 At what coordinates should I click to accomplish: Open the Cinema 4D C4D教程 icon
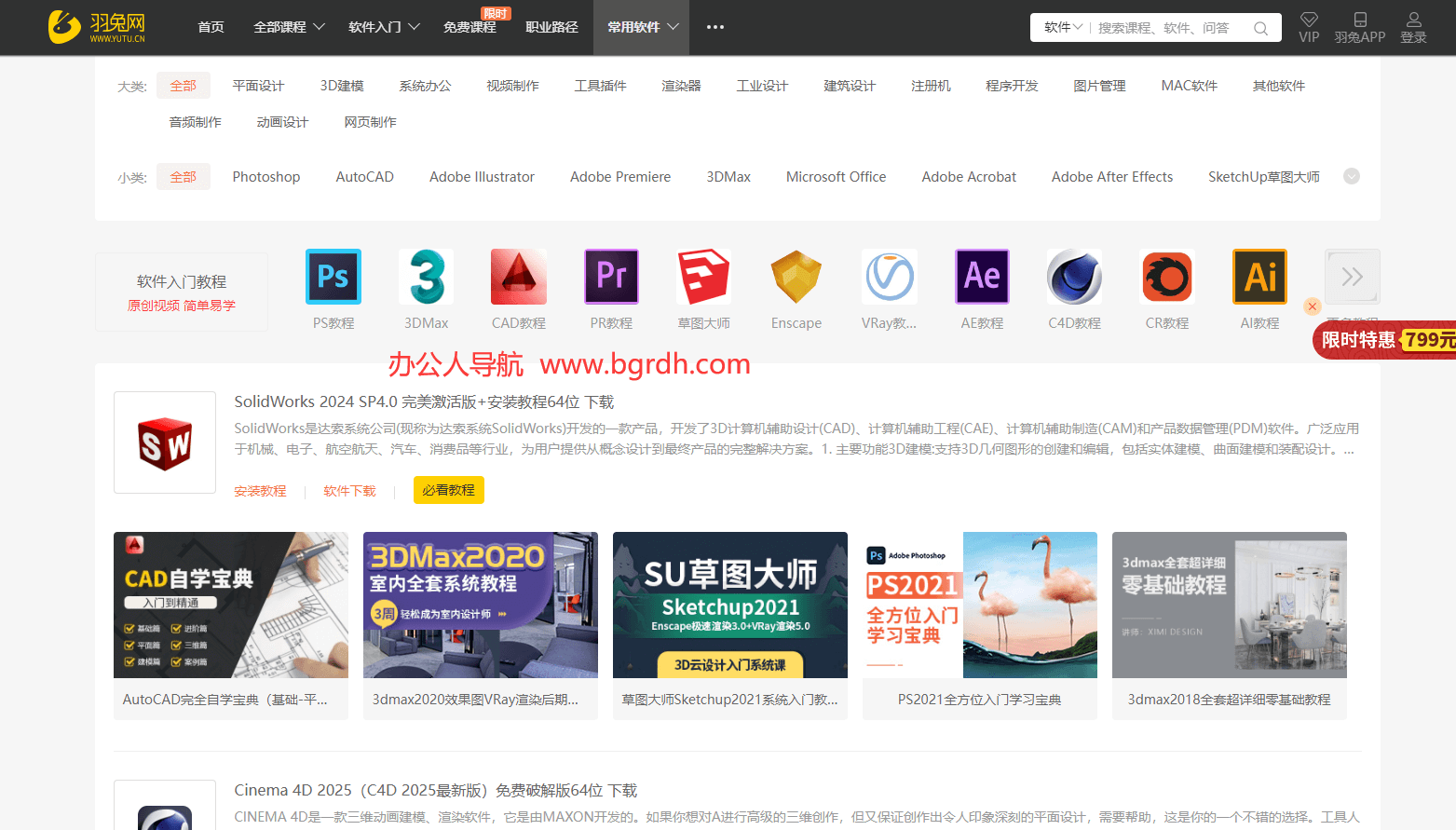tap(1074, 277)
